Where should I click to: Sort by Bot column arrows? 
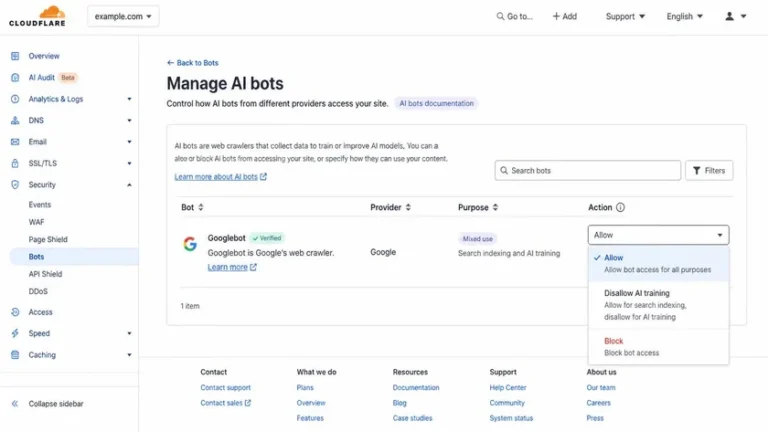[201, 207]
